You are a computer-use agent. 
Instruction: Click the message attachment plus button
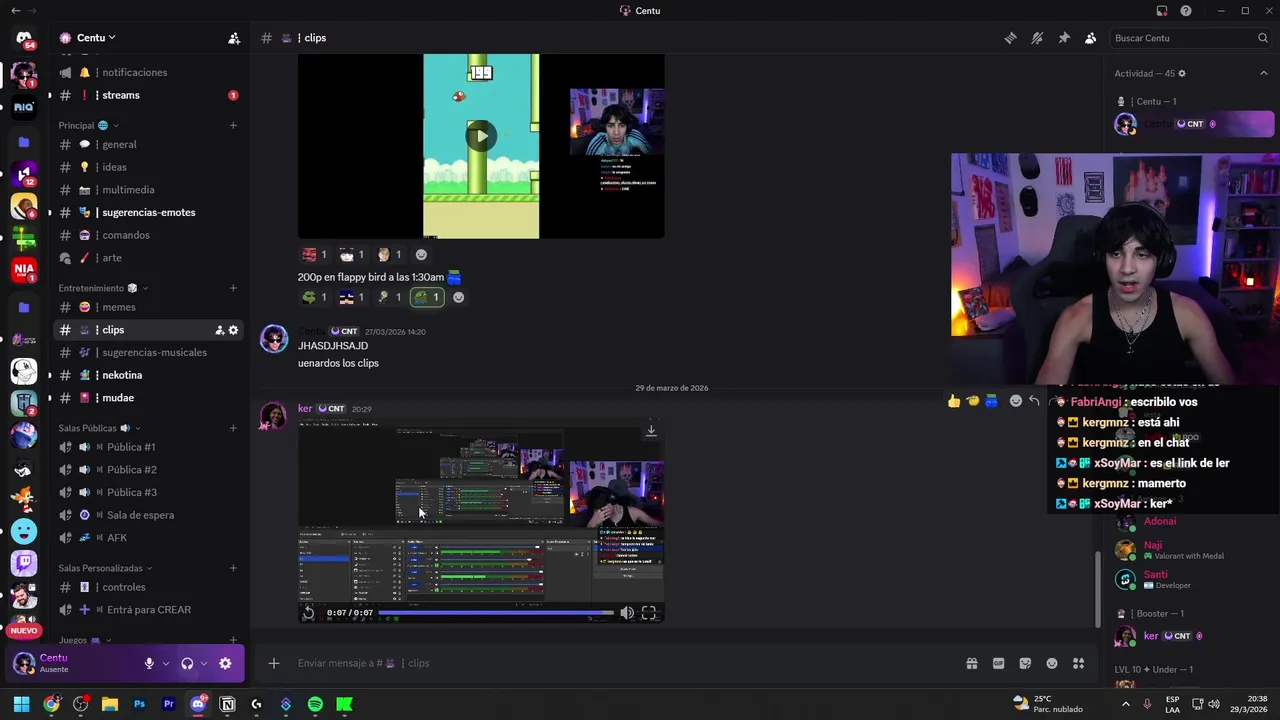pos(273,663)
